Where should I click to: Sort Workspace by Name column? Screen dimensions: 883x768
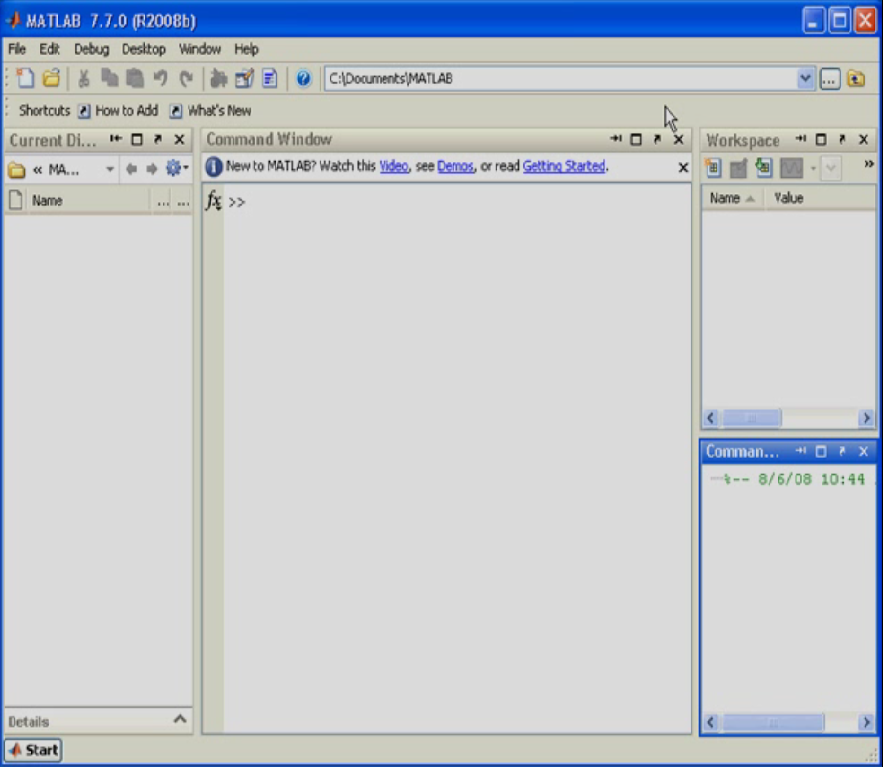click(731, 198)
